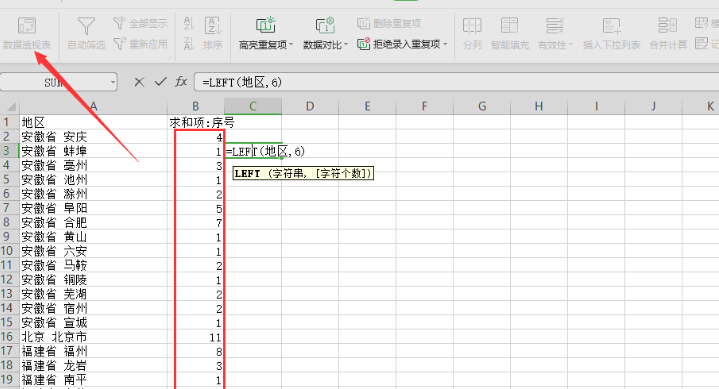Click the 自动筛选 filter funnel icon
The image size is (719, 389).
pyautogui.click(x=86, y=27)
